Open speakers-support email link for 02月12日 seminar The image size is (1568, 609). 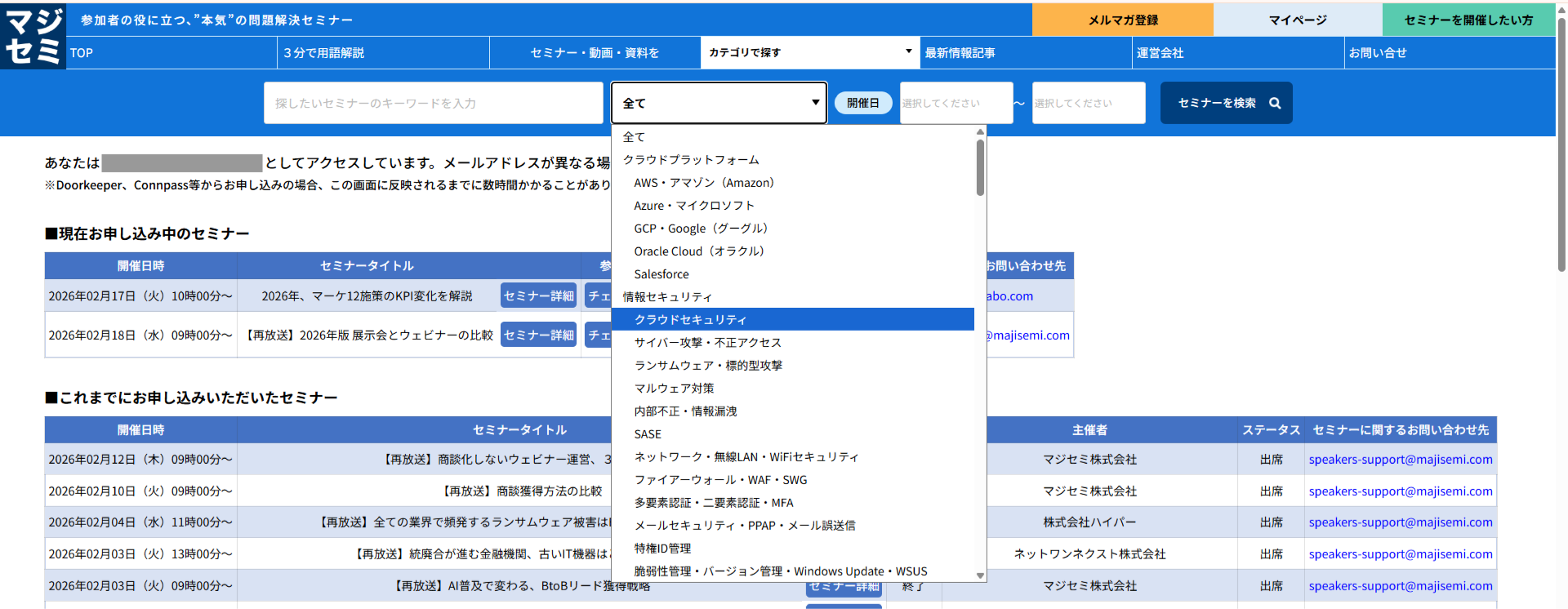[1400, 460]
